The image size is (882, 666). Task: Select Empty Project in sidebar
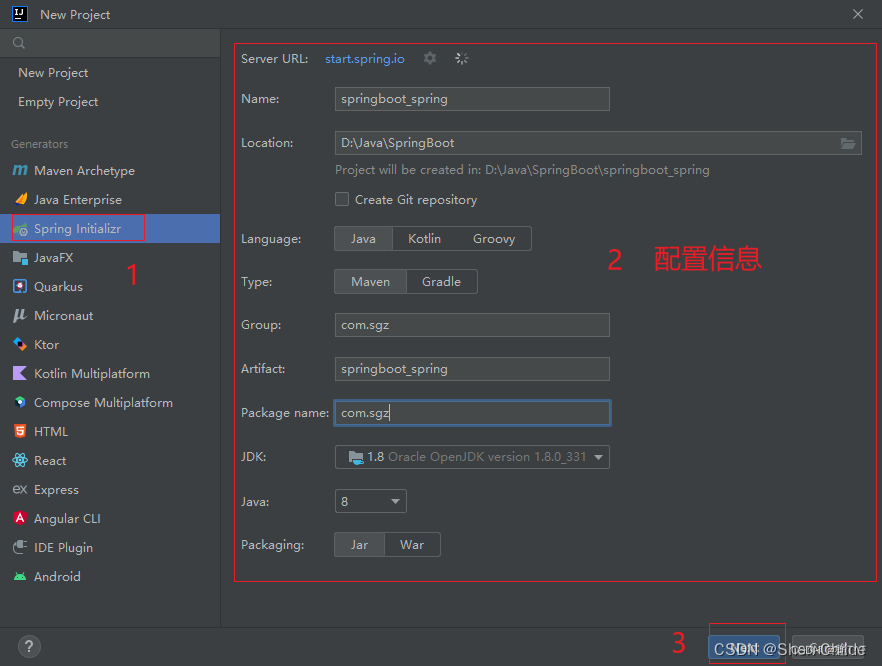coord(58,102)
